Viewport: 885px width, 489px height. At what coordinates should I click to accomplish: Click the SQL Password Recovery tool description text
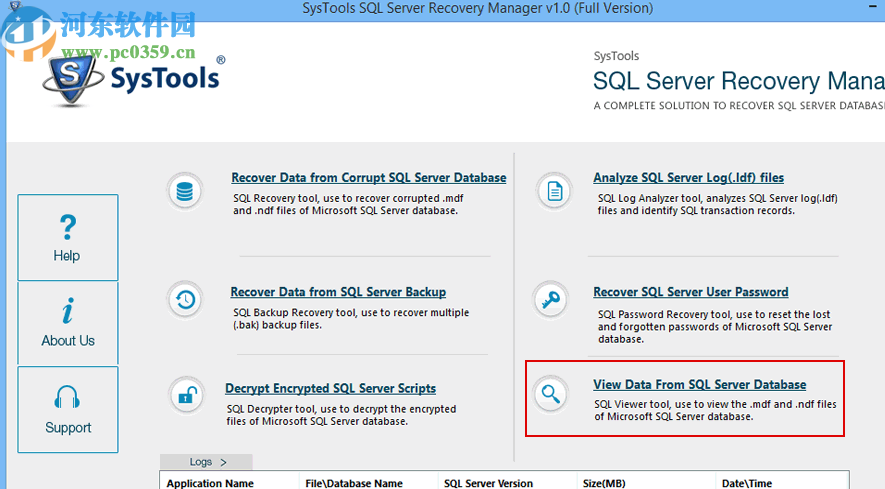pos(715,326)
